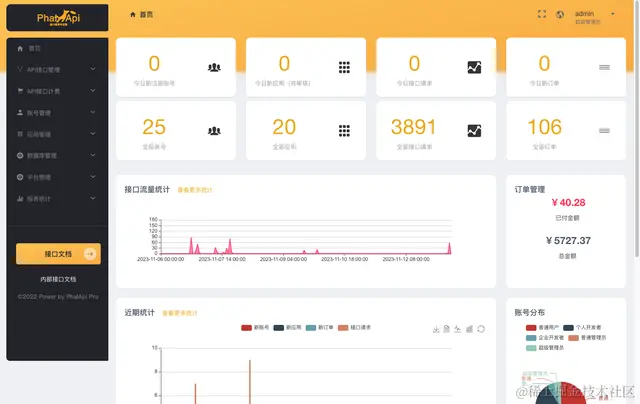Expand the API接口计费 chevron
640x404 pixels.
click(x=93, y=90)
